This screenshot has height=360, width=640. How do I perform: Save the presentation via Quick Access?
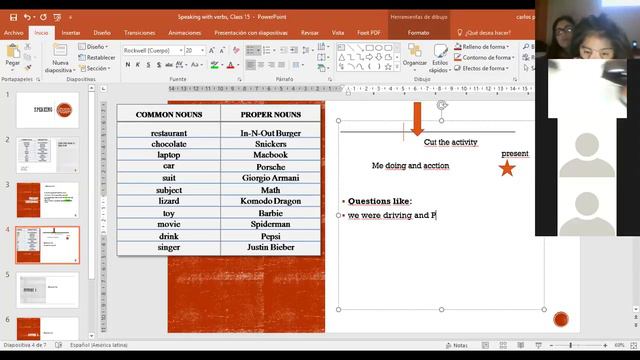click(13, 17)
